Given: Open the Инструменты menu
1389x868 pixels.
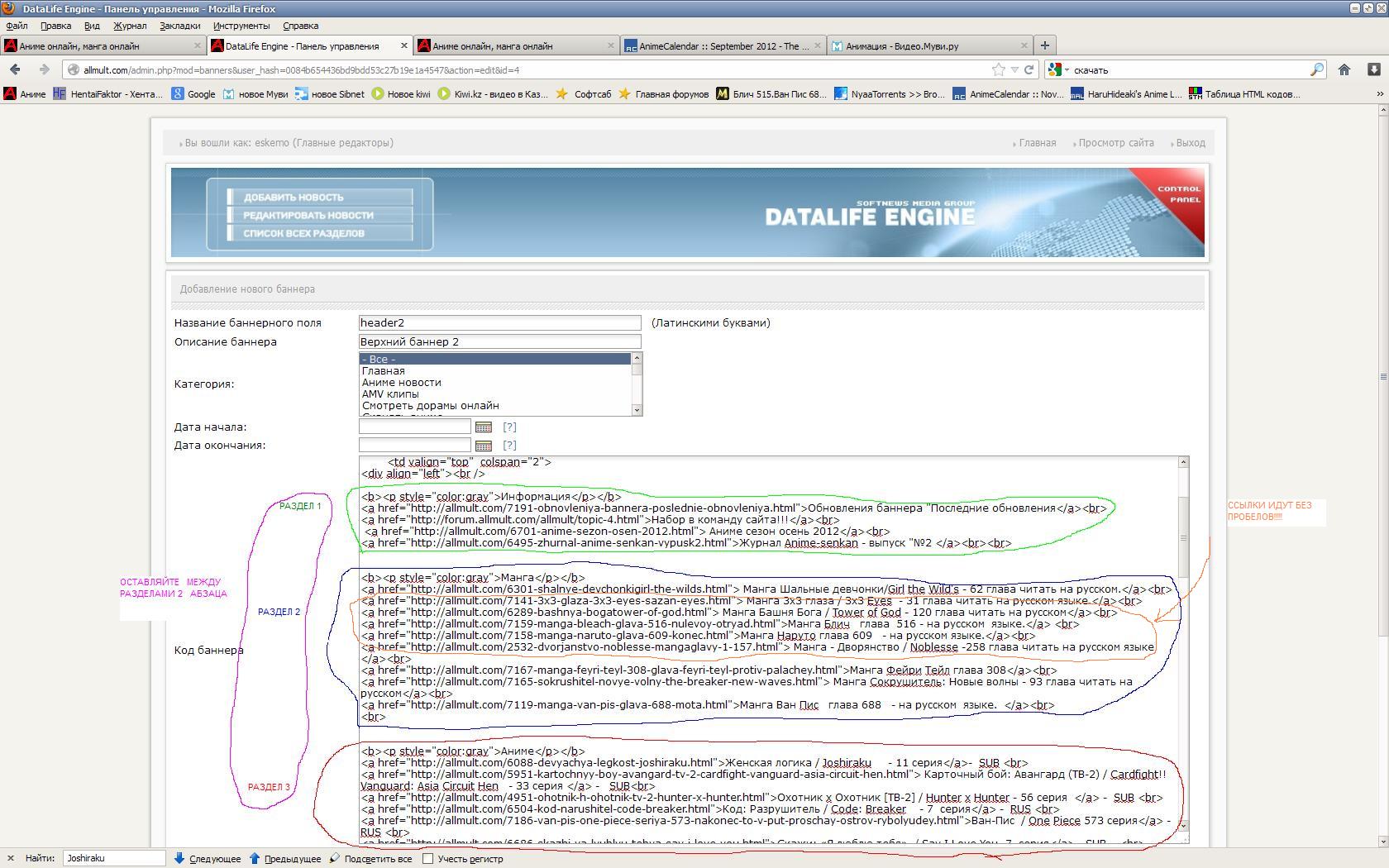Looking at the screenshot, I should tap(241, 26).
